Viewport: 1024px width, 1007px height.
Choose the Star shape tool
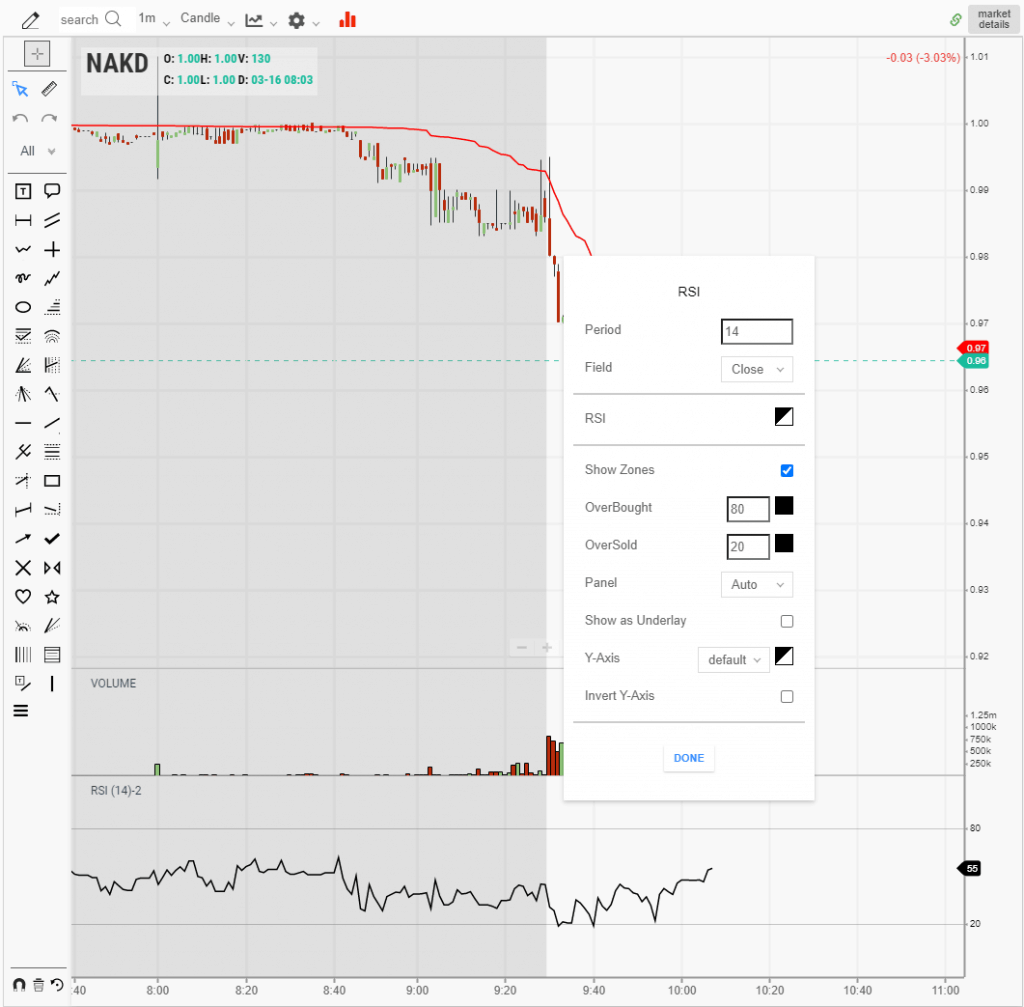click(52, 596)
